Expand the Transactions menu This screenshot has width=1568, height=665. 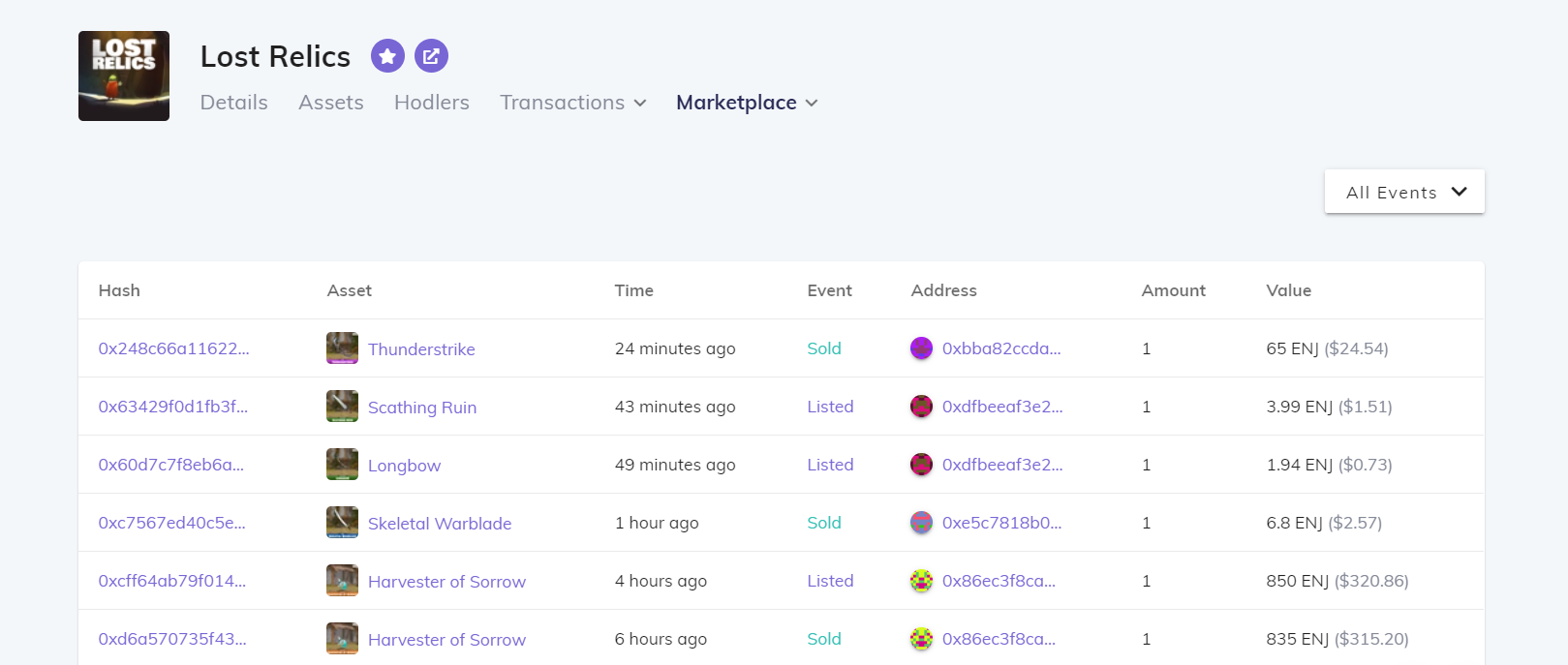pyautogui.click(x=573, y=103)
